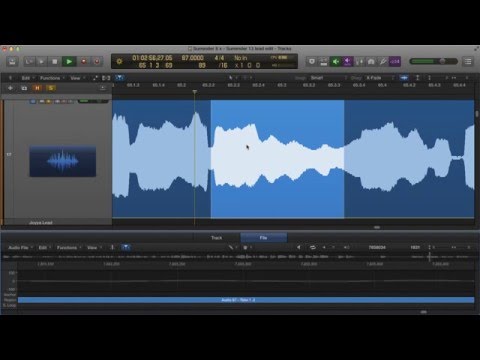Switch to the Track tab in editor
The height and width of the screenshot is (360, 480).
[217, 238]
